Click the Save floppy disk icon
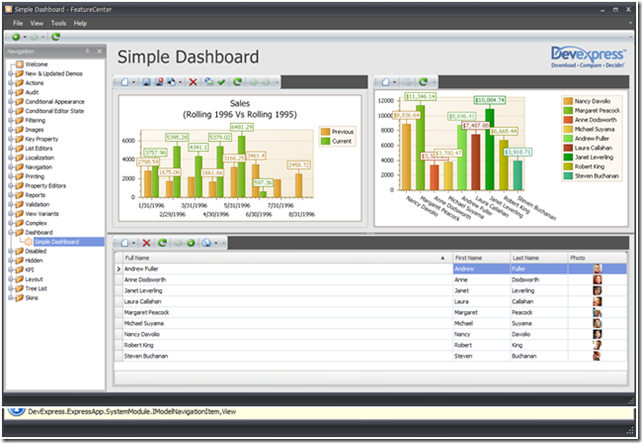Viewport: 642px width, 443px height. coord(146,82)
